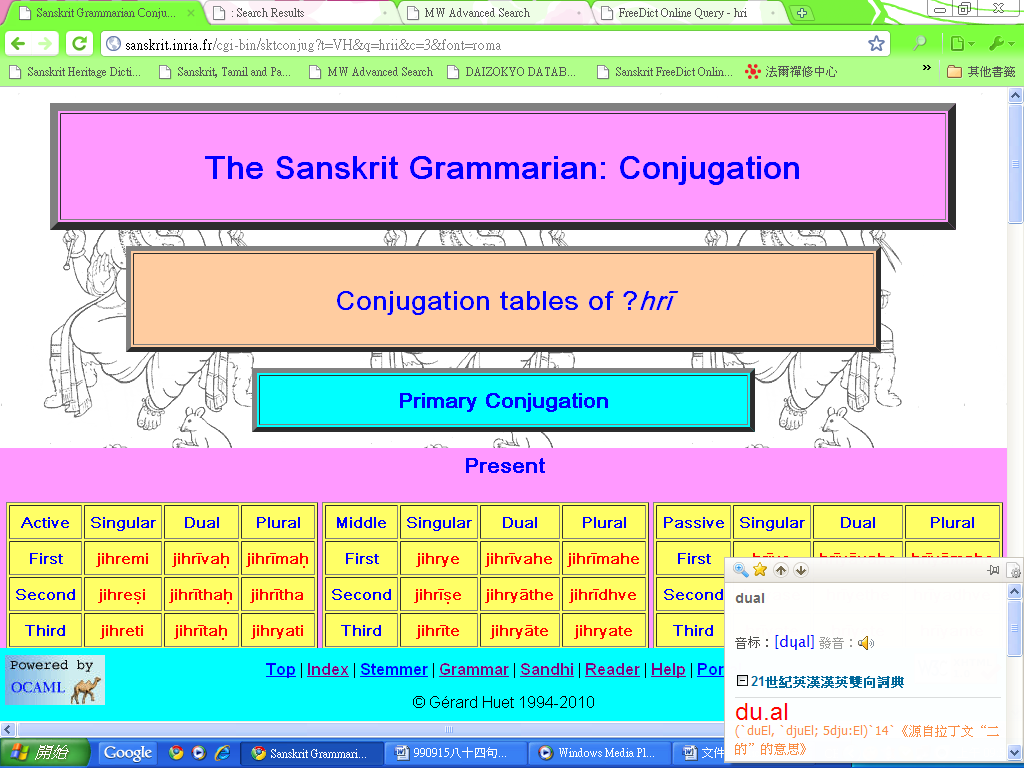This screenshot has height=768, width=1024.
Task: Collapse the 21世紀英漢漢英雙向詞典 section
Action: point(742,681)
